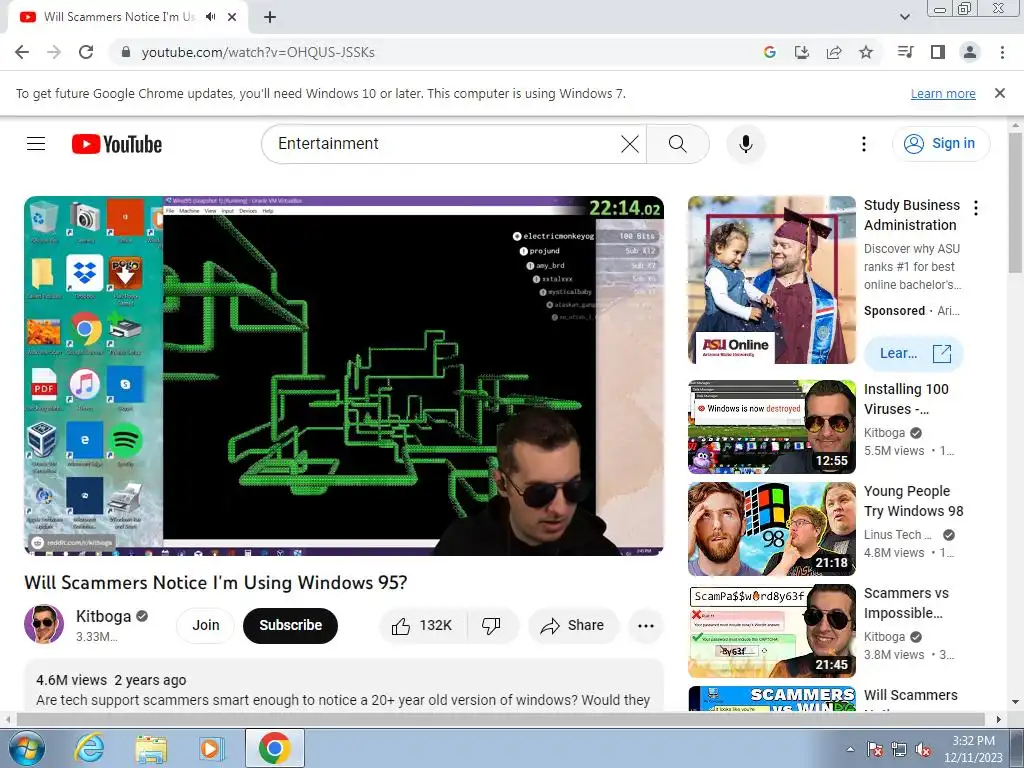Open Study Business Administration ad title

point(912,215)
